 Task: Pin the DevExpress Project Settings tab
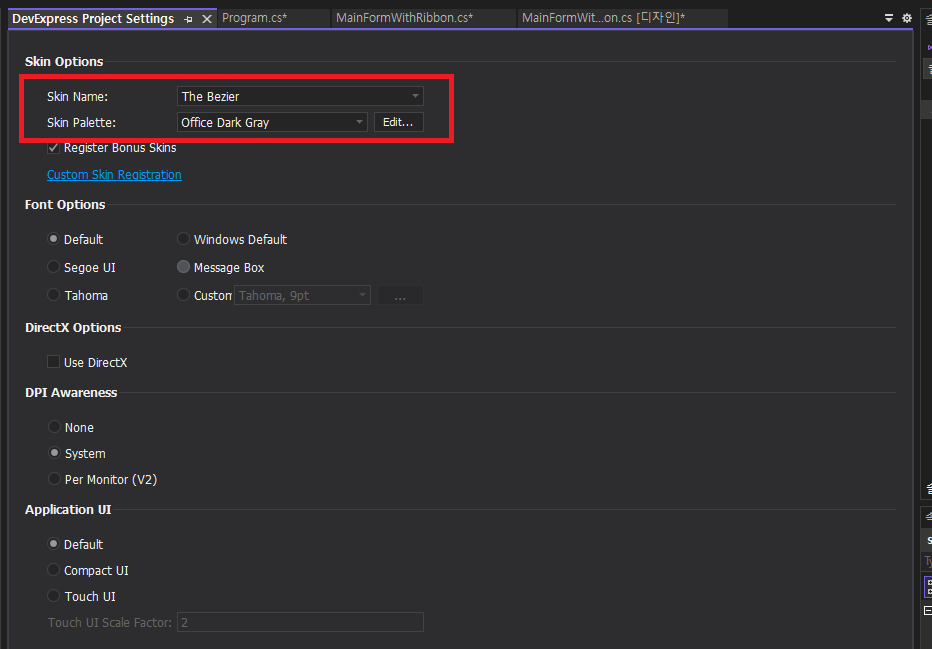[x=188, y=19]
